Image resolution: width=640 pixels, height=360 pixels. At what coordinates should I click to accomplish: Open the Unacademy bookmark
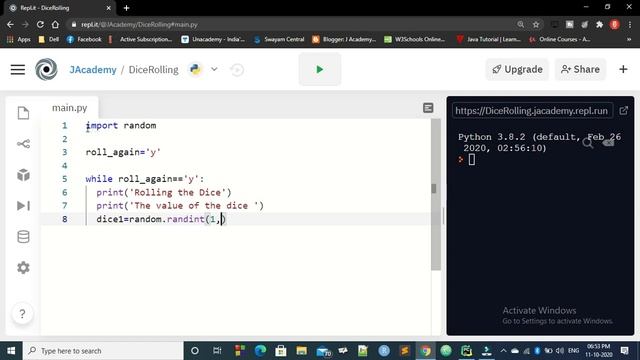[213, 39]
